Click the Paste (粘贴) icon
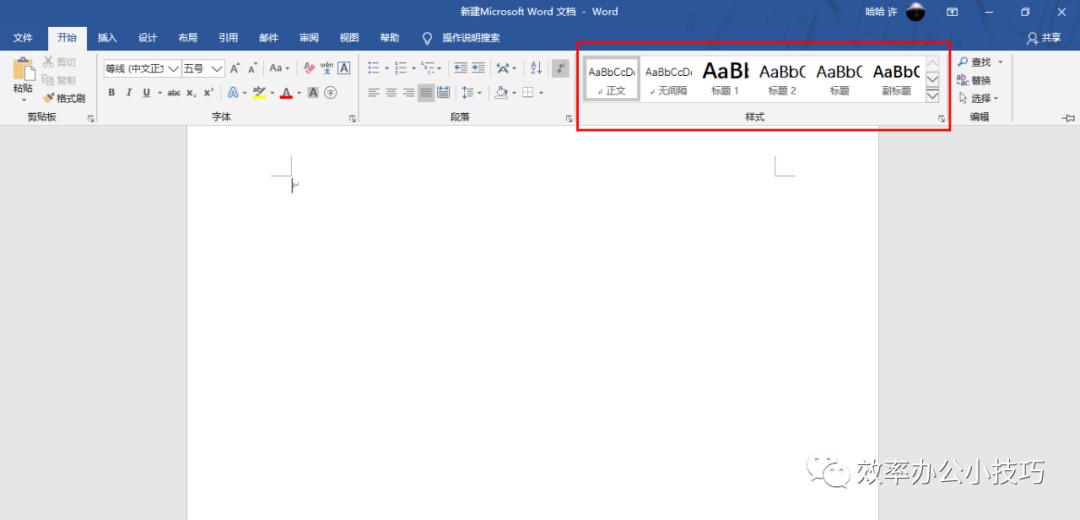 pos(22,75)
